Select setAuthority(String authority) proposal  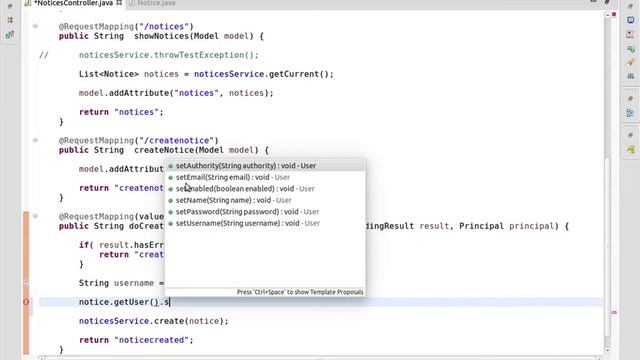[x=265, y=166]
